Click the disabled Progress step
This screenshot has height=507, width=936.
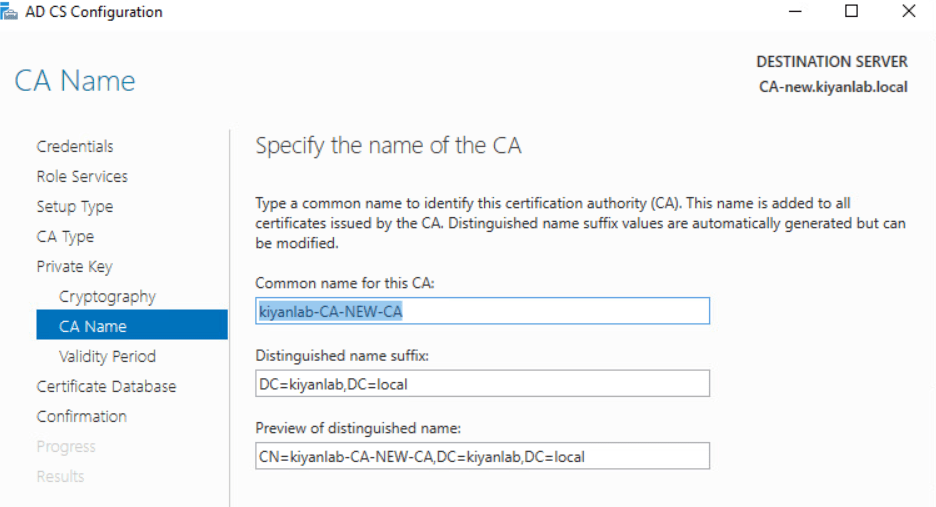66,446
